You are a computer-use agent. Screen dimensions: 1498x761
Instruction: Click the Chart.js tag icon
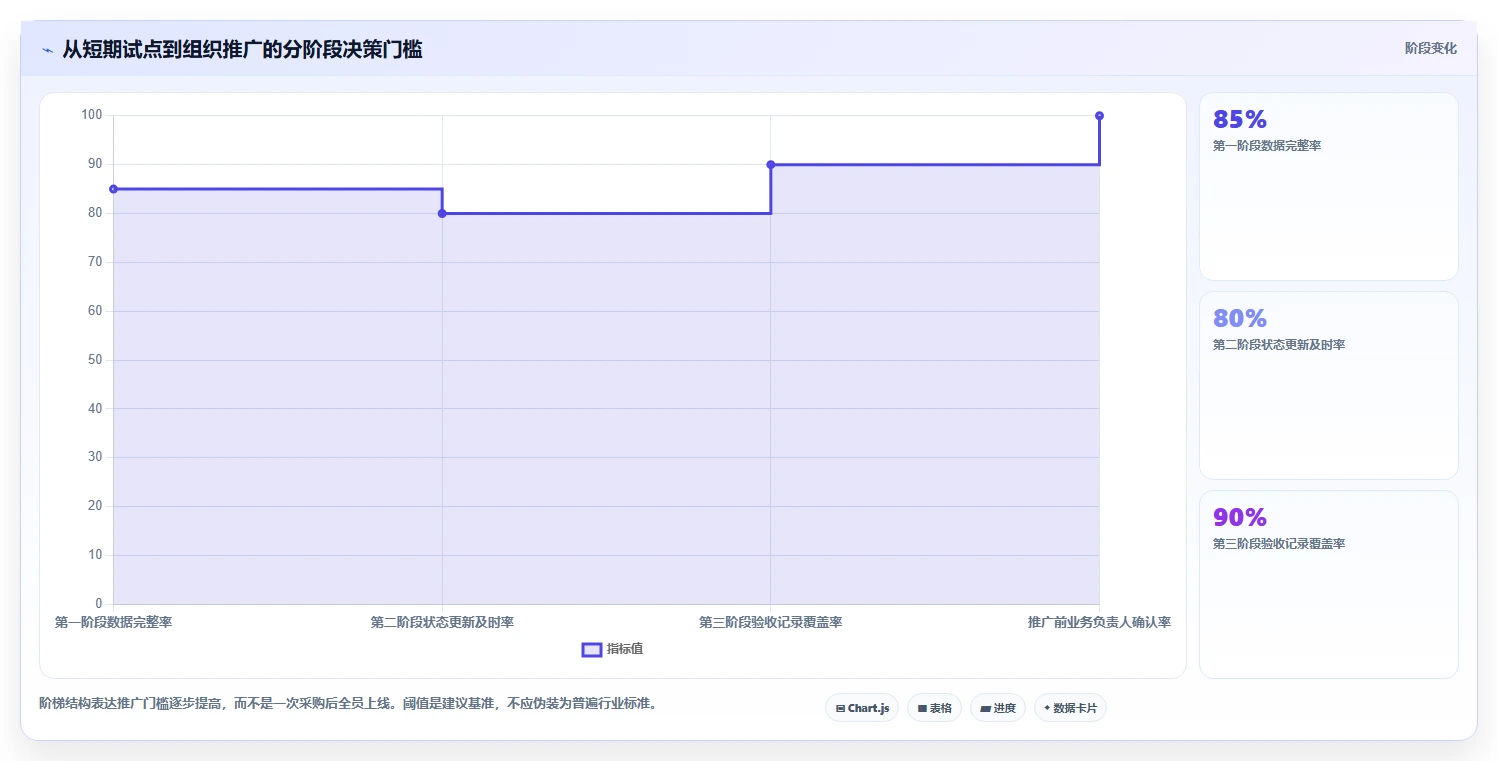click(841, 708)
